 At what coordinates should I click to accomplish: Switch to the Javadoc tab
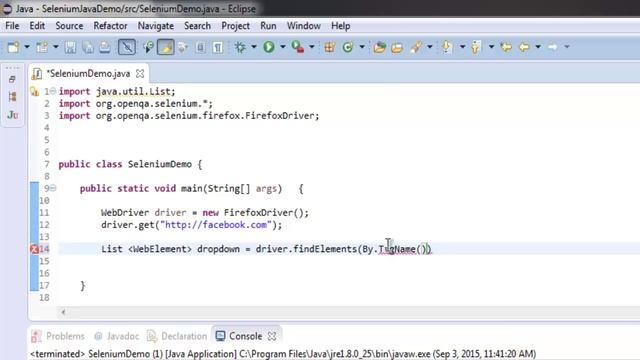117,336
